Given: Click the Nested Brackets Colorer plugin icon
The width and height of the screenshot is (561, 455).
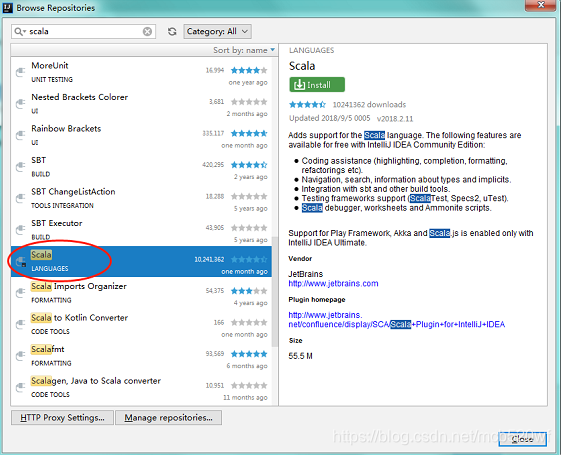Looking at the screenshot, I should click(x=21, y=103).
